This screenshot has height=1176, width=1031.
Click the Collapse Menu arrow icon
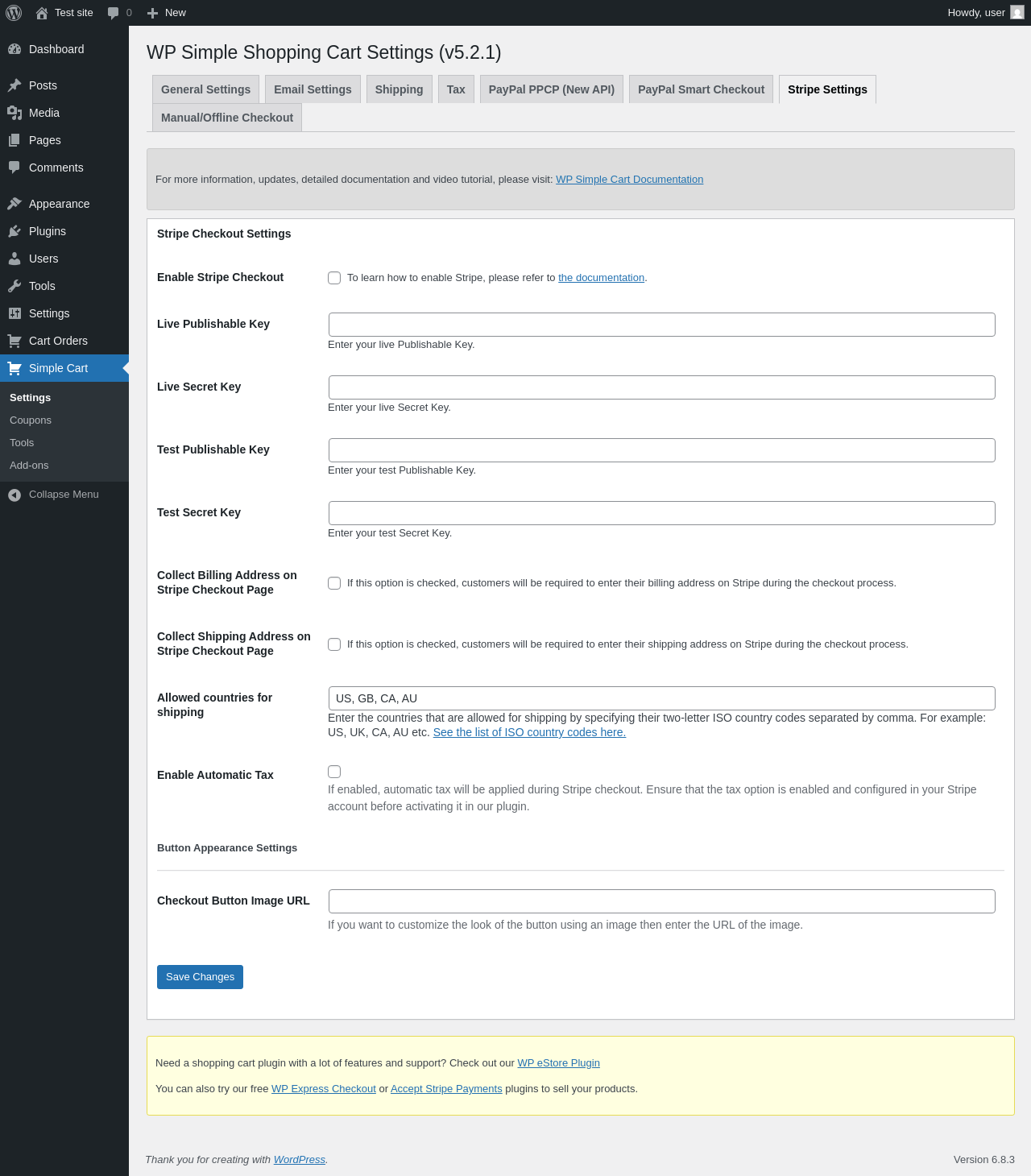pos(14,495)
